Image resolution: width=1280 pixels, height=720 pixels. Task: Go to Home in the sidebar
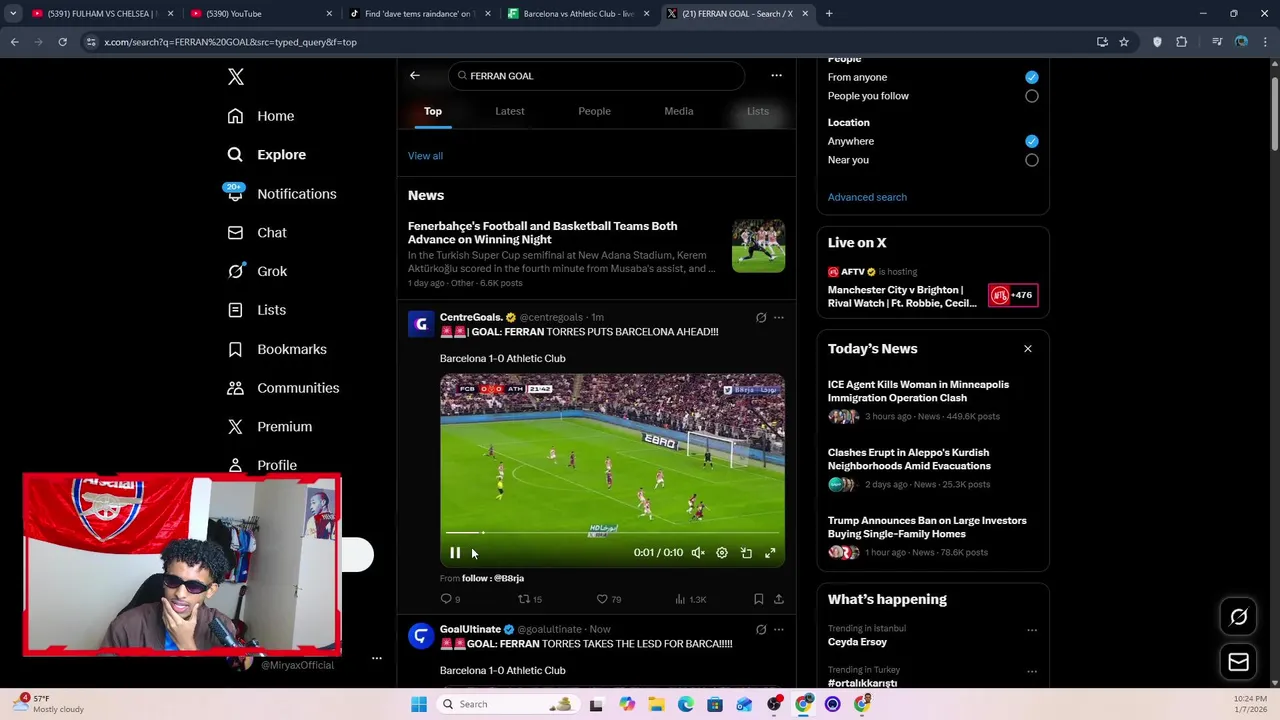(x=261, y=116)
